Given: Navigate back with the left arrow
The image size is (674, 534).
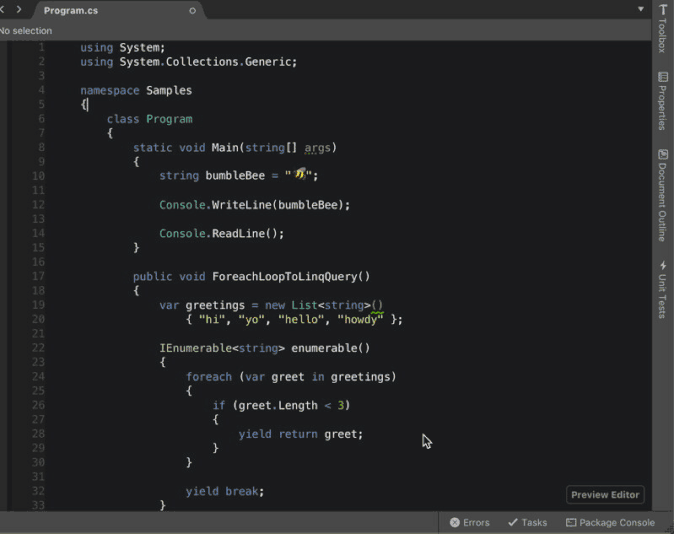Looking at the screenshot, I should 3,10.
